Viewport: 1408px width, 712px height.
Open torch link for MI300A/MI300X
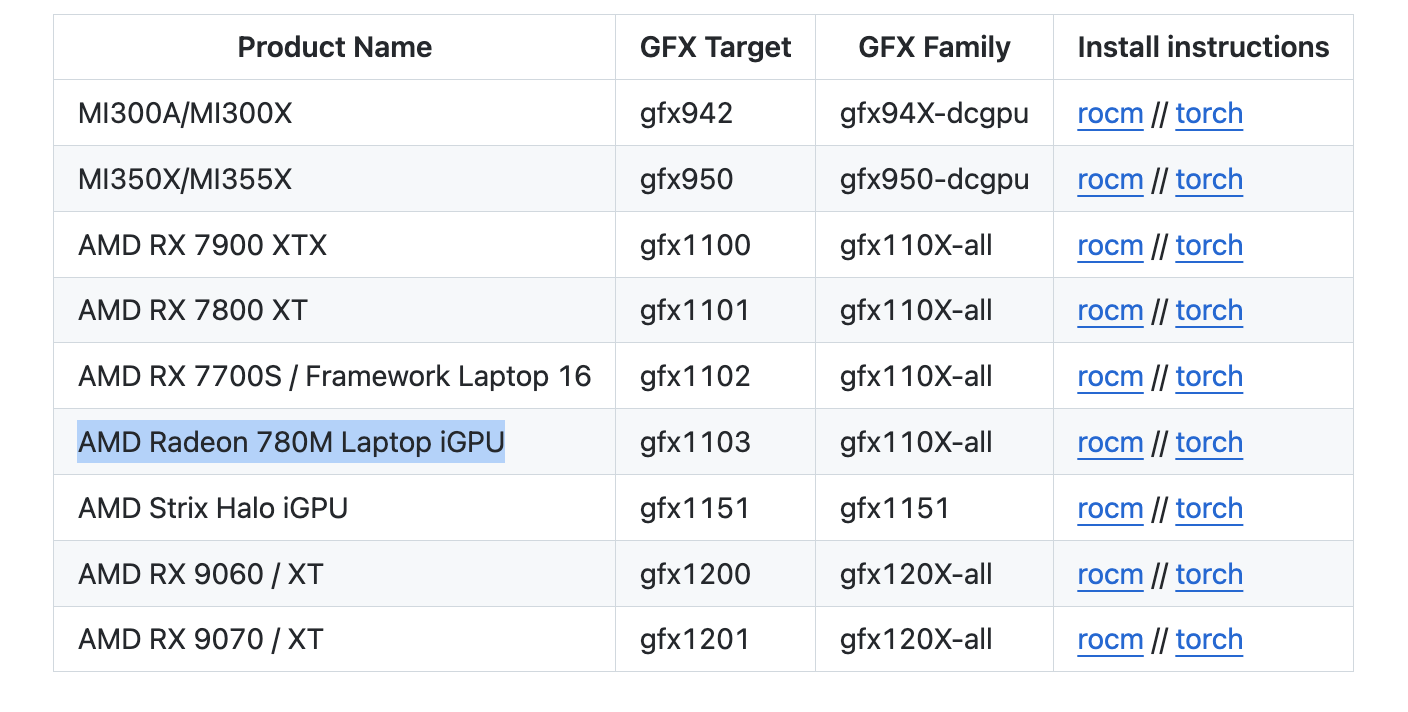[1209, 114]
